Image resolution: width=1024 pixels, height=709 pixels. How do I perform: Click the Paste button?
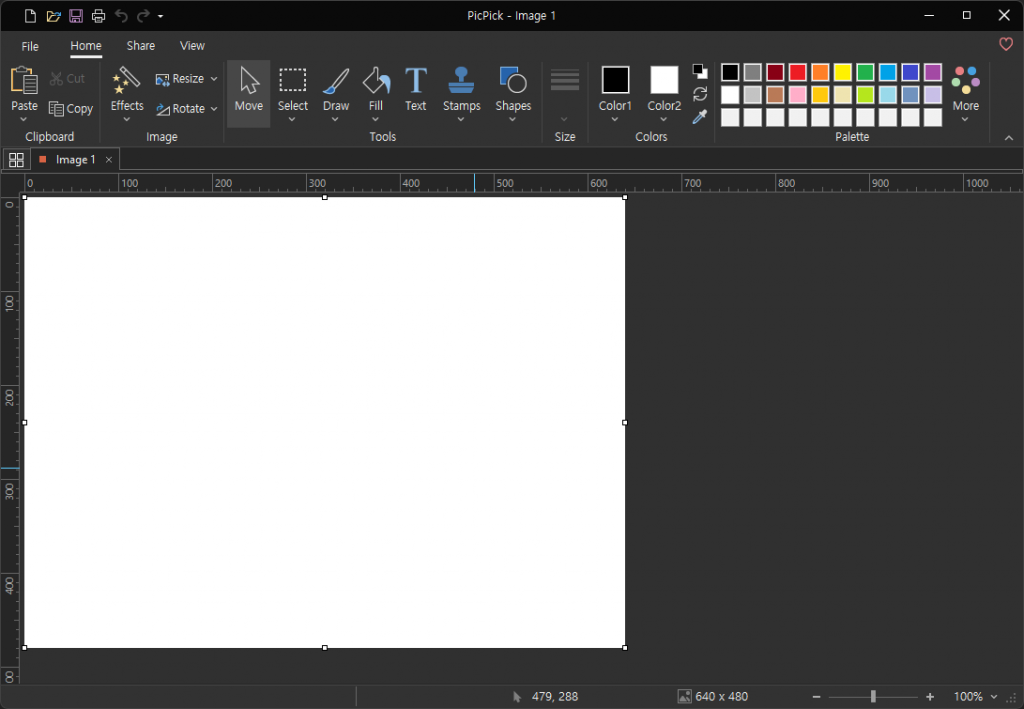click(24, 89)
